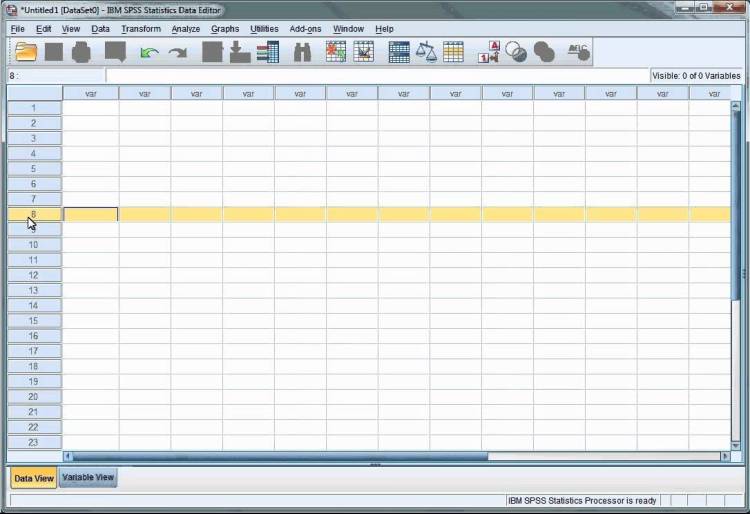Select row 15 header
The image size is (750, 514).
pos(33,321)
